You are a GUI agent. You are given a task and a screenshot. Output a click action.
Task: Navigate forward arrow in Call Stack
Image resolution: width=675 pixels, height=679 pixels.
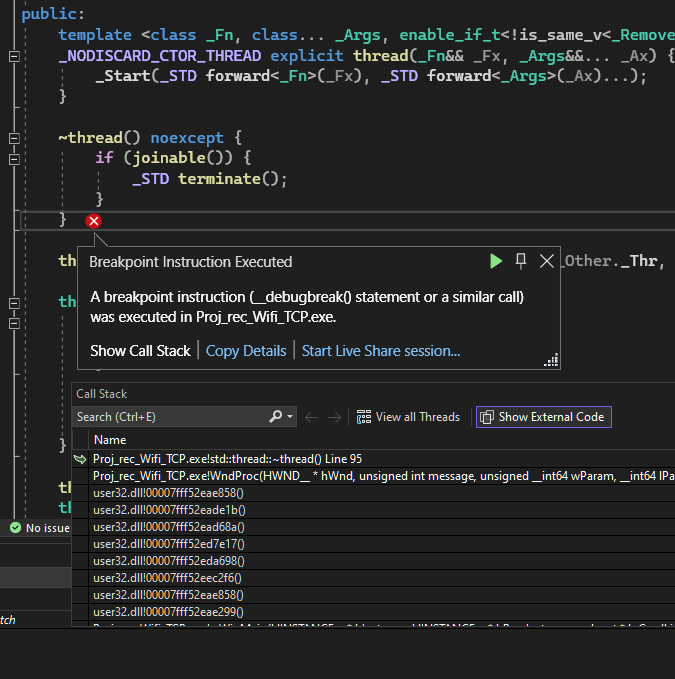pyautogui.click(x=334, y=417)
